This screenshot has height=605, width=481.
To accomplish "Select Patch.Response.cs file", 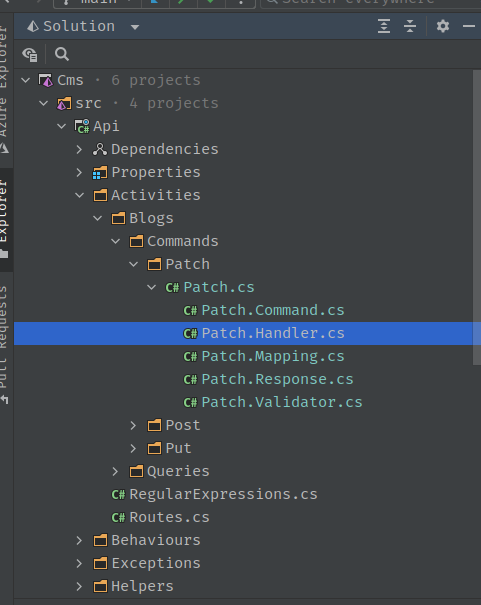I will (x=277, y=379).
